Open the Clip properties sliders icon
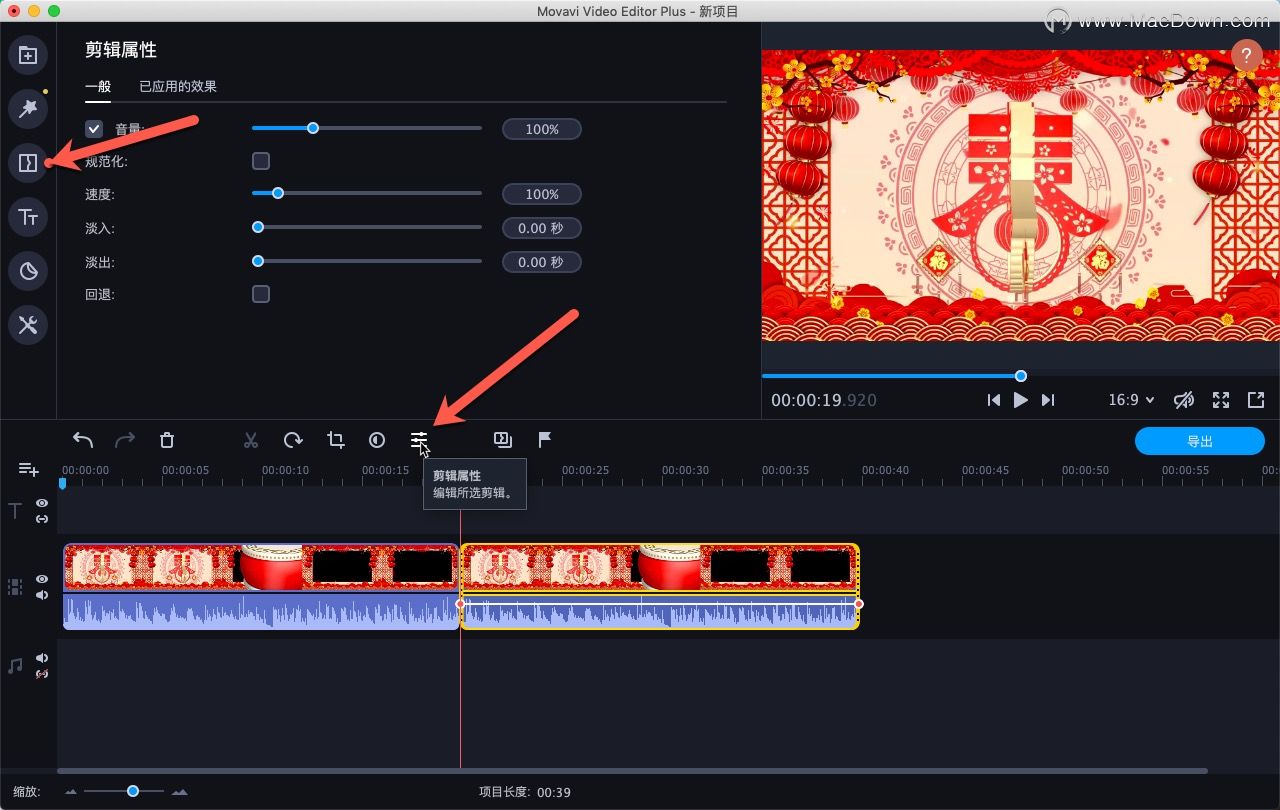 click(x=419, y=440)
